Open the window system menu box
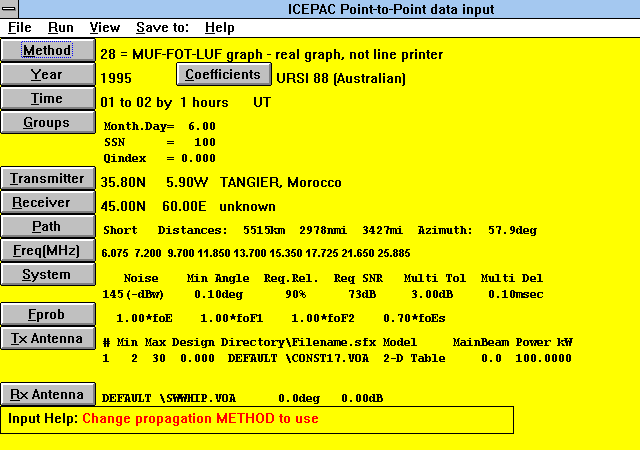 point(10,9)
